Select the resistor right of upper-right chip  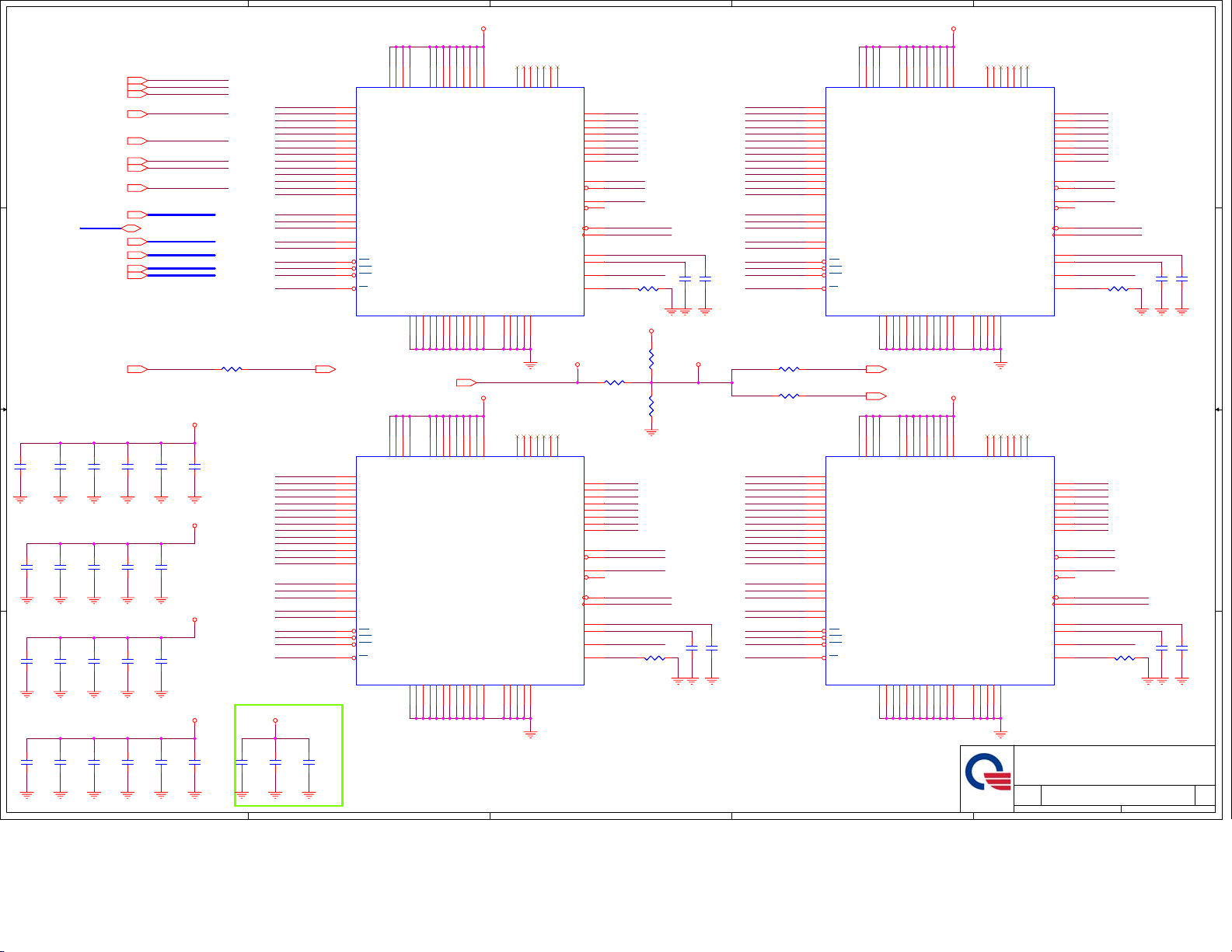[x=1118, y=289]
